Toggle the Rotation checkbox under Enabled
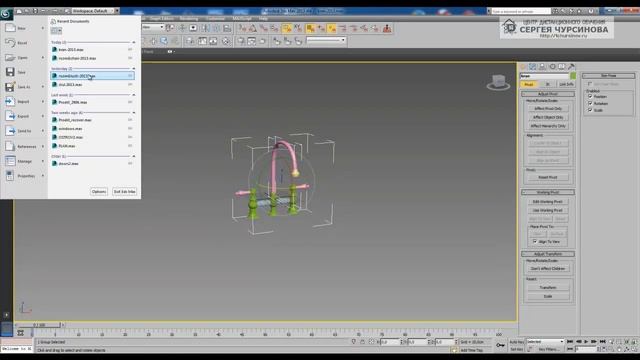This screenshot has height=360, width=640. pos(590,103)
